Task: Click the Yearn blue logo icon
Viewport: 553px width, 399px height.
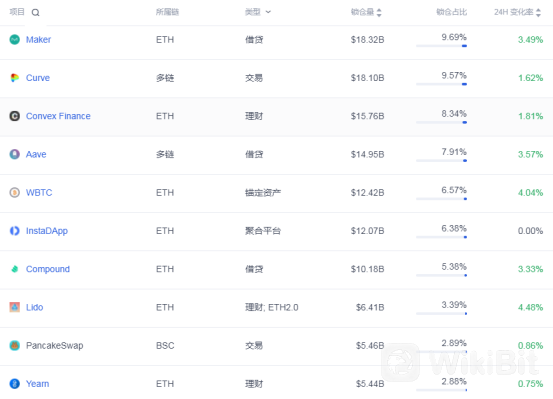Action: click(x=14, y=383)
